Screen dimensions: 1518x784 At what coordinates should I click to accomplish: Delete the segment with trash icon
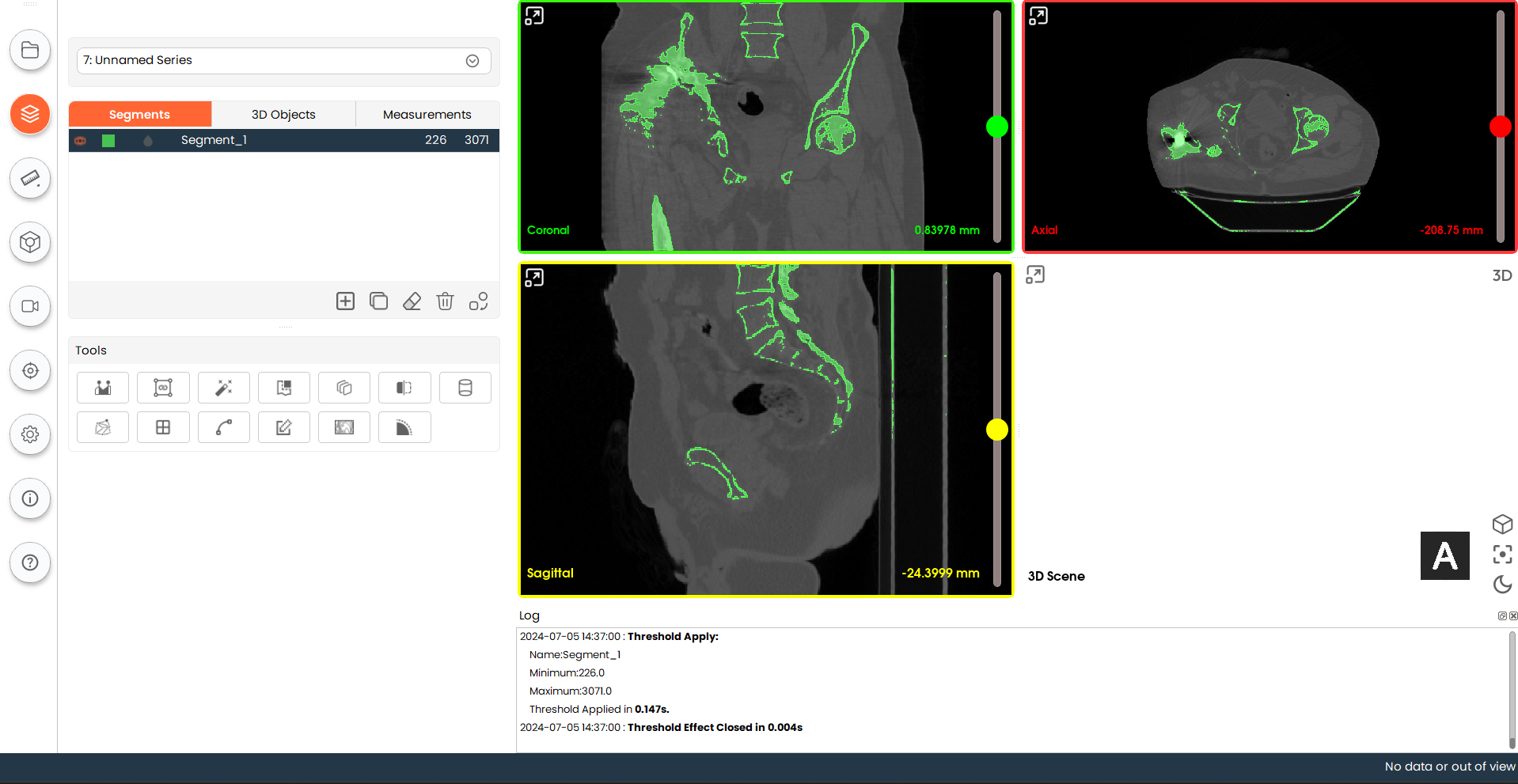coord(445,301)
